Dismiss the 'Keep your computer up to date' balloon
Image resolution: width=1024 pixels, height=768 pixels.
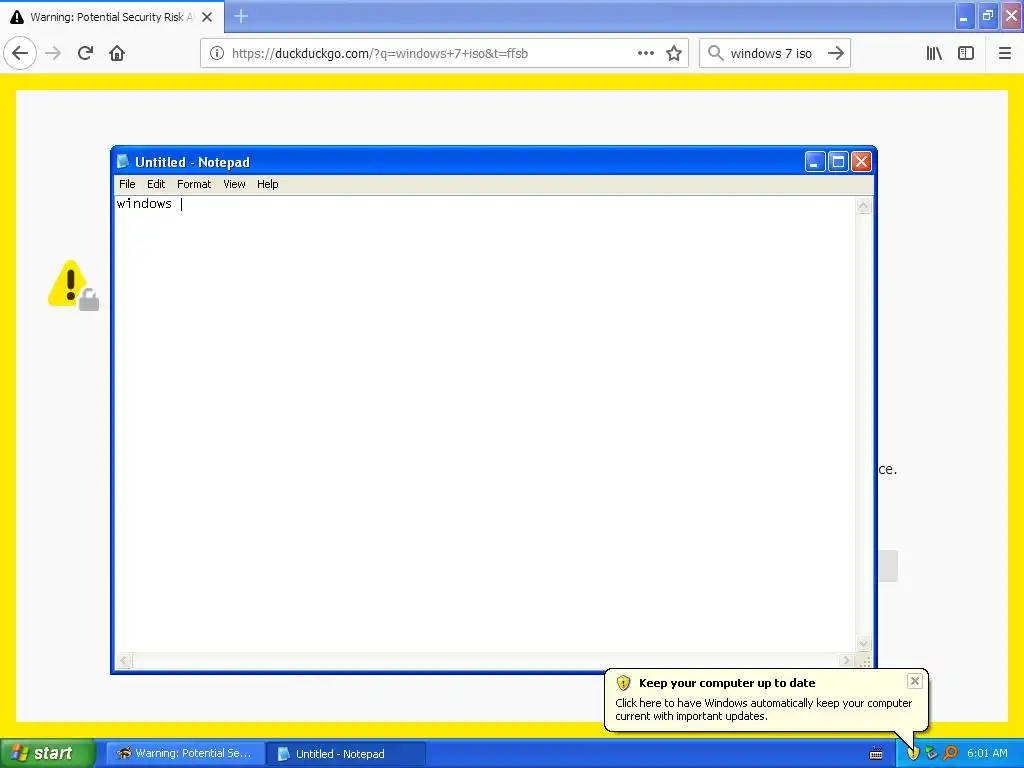point(914,681)
